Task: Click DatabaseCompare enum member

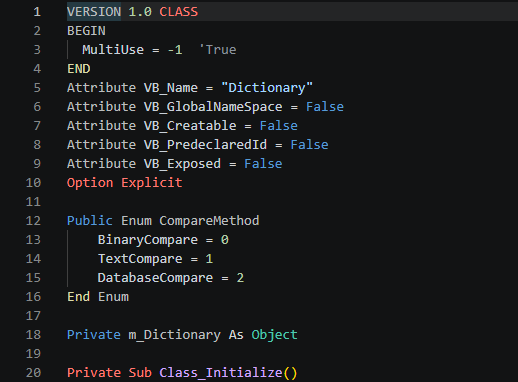Action: (x=155, y=278)
